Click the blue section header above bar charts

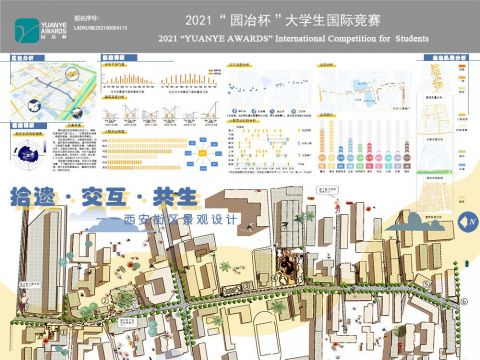tap(119, 58)
